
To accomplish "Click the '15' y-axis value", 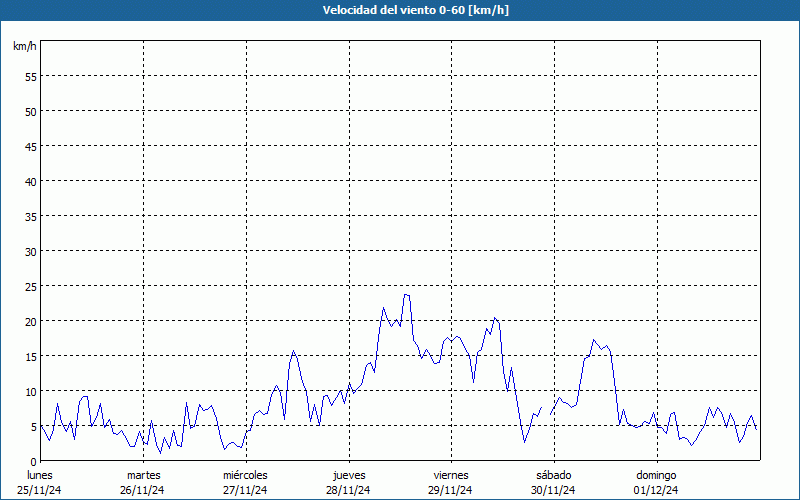I will (31, 356).
